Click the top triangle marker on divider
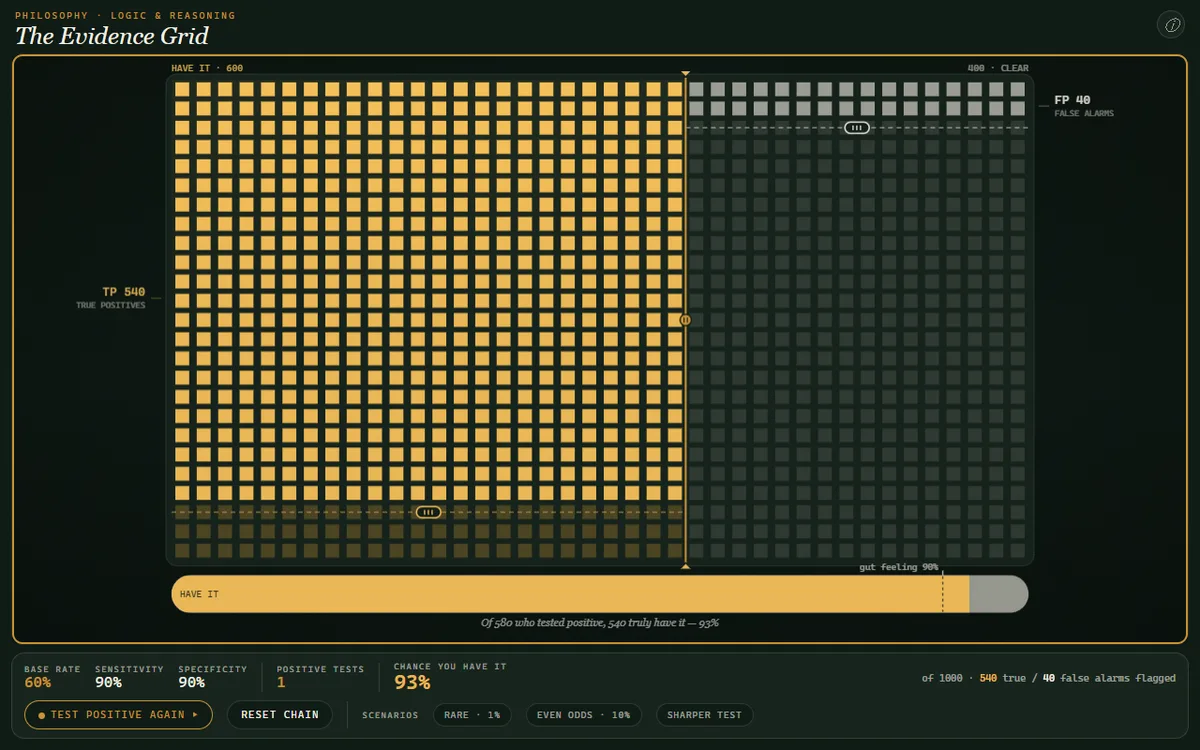 click(x=685, y=74)
